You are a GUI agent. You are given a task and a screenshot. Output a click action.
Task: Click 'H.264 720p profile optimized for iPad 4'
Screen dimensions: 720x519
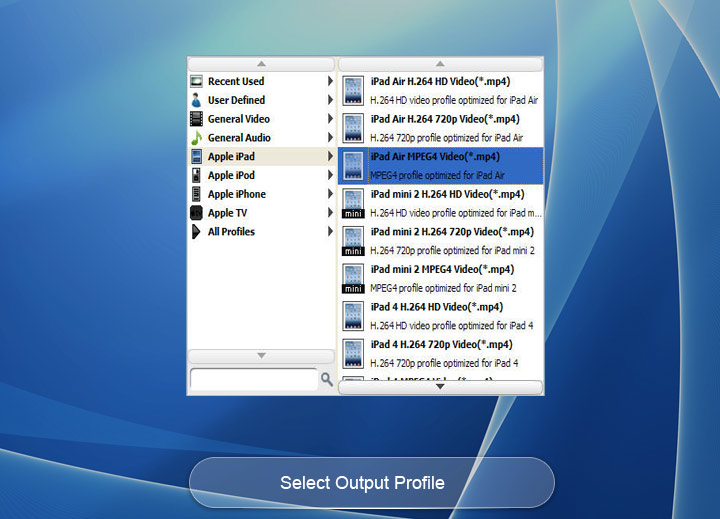tap(444, 363)
